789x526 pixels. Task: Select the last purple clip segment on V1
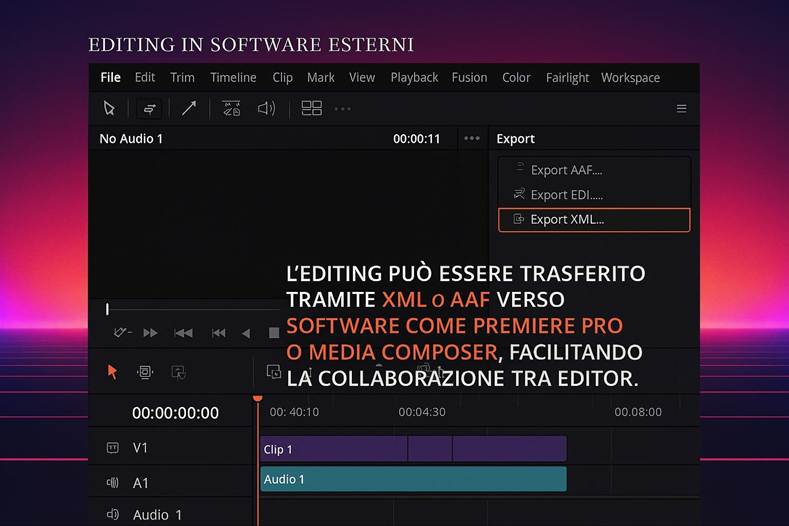pyautogui.click(x=509, y=449)
